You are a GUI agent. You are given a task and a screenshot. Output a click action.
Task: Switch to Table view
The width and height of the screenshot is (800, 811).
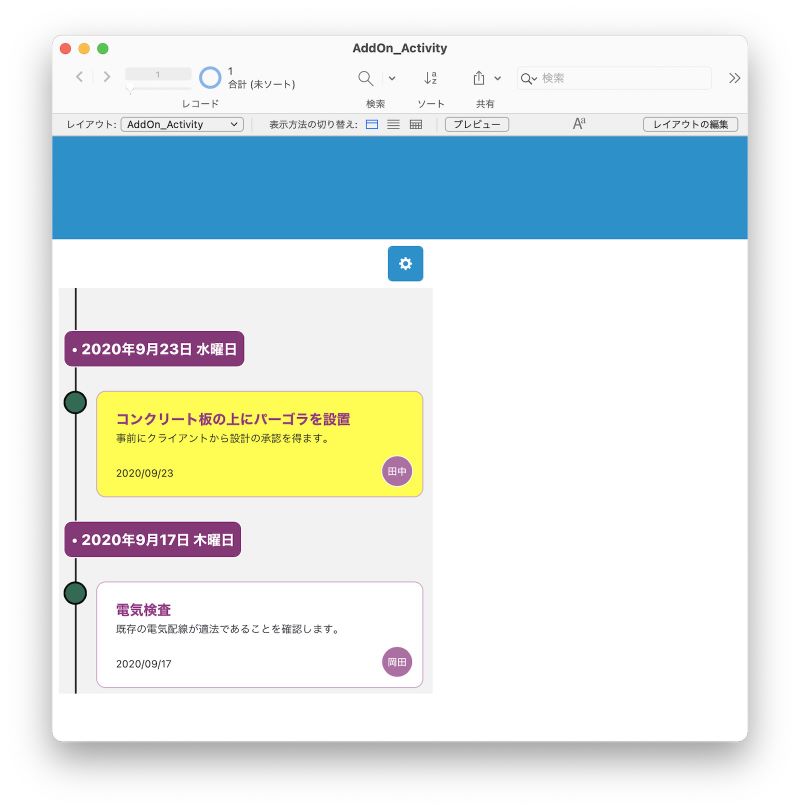[416, 124]
